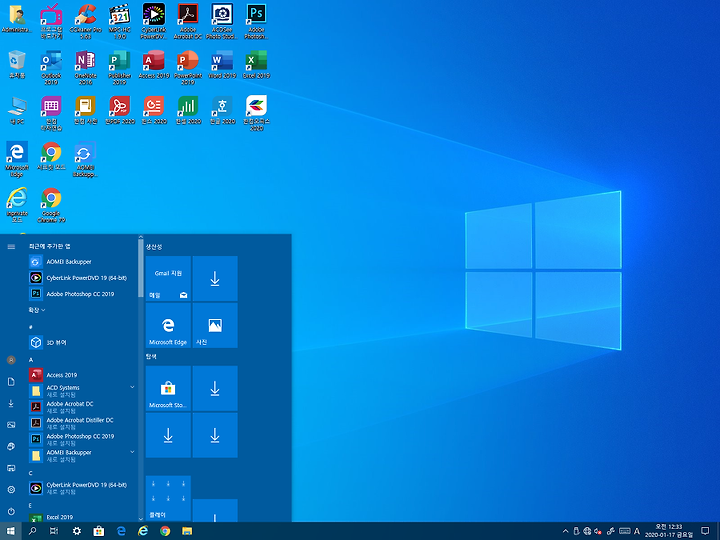Launch Adobe Photoshop from desktop shortcut
This screenshot has height=540, width=720.
[256, 21]
